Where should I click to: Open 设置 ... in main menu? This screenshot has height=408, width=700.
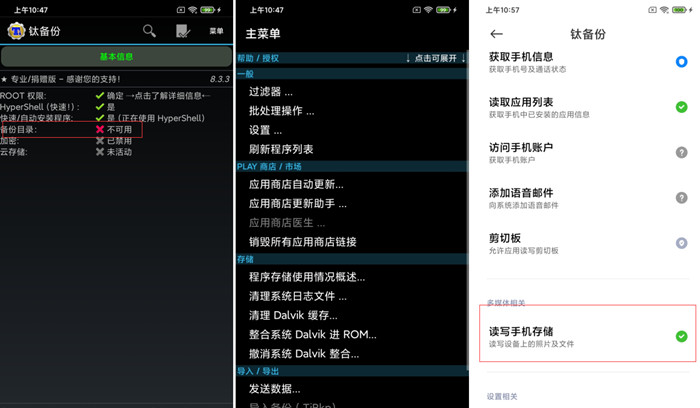pos(352,130)
